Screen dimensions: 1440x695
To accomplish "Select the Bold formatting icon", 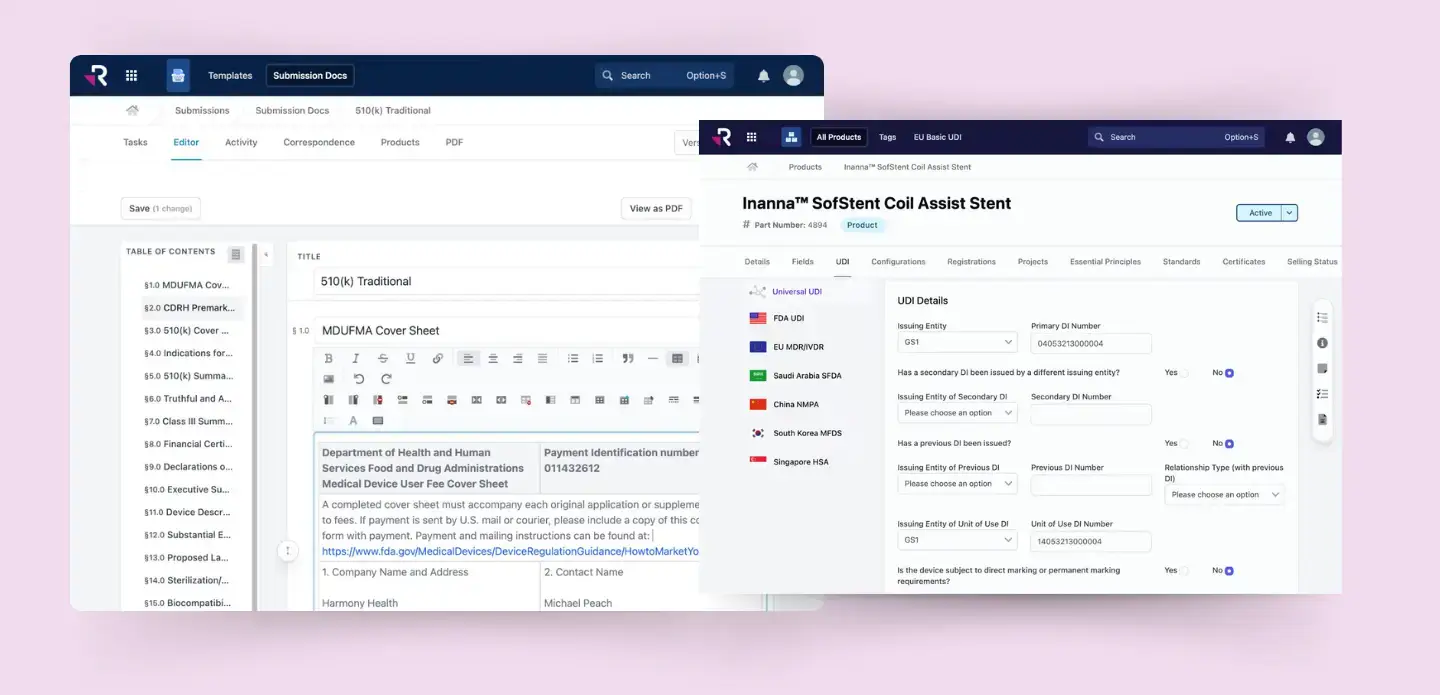I will pyautogui.click(x=328, y=358).
